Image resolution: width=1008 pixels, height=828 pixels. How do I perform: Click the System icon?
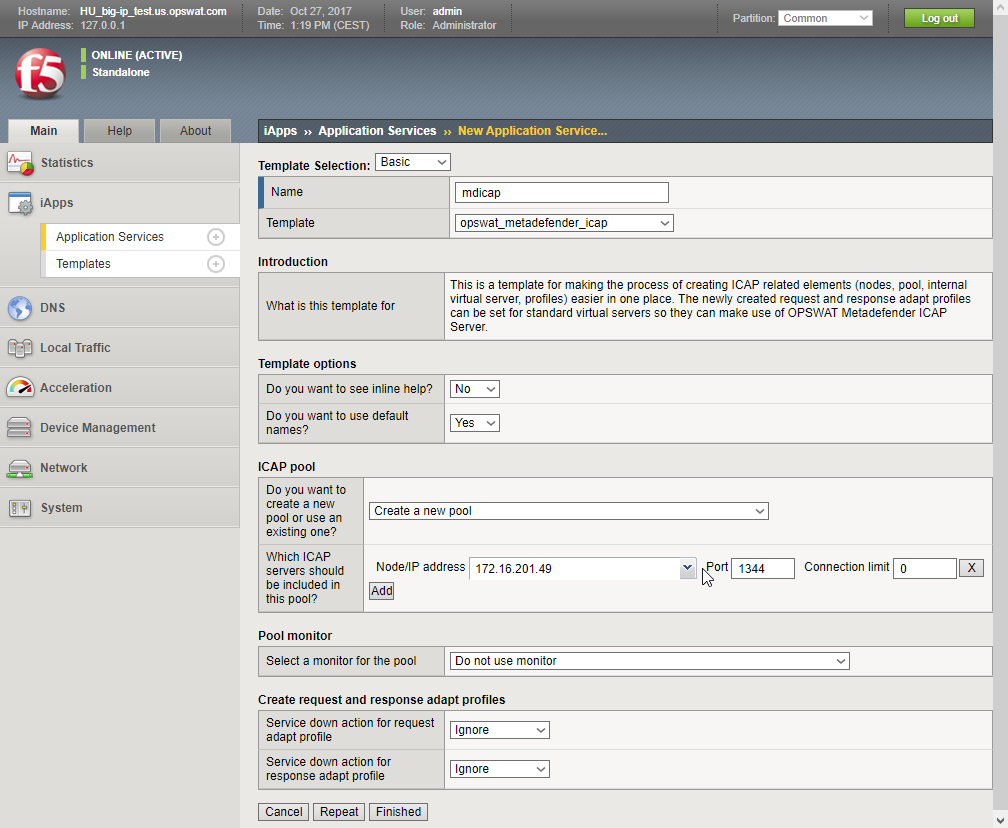pyautogui.click(x=20, y=508)
